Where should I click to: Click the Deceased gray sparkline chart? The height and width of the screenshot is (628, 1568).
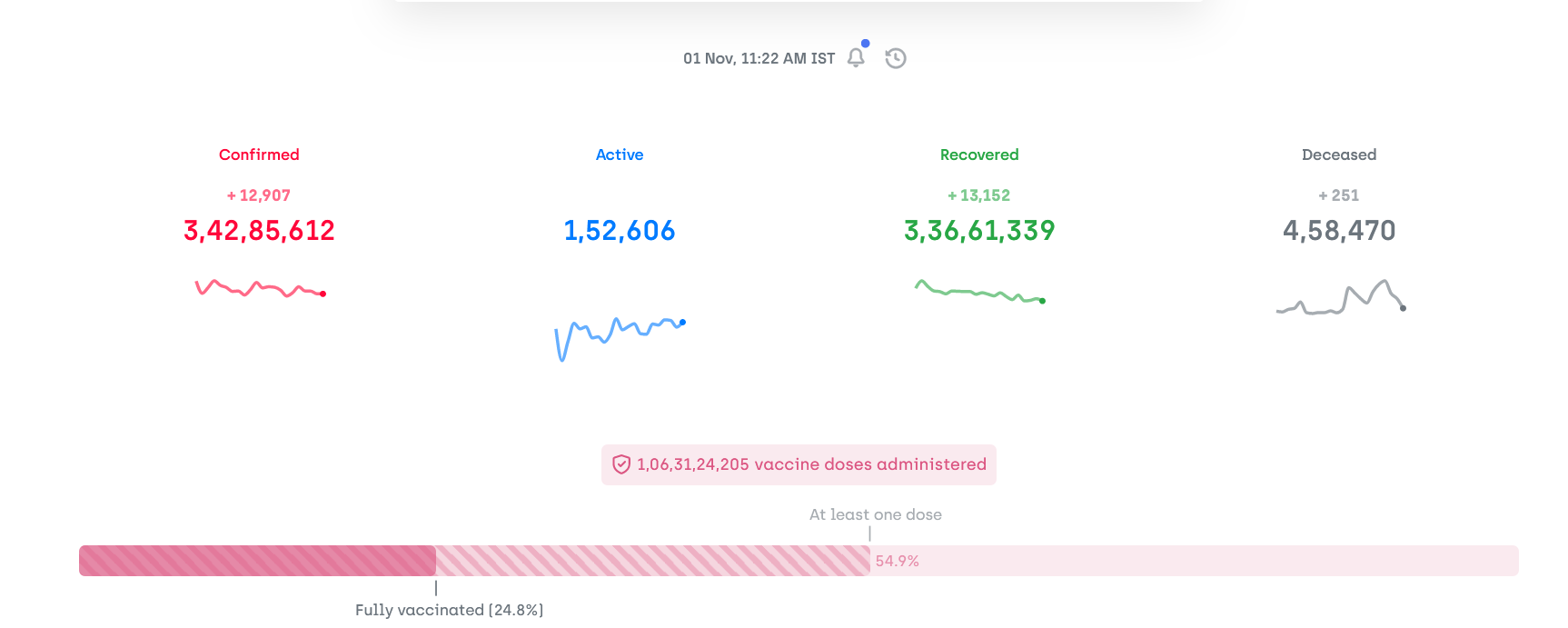tap(1341, 297)
